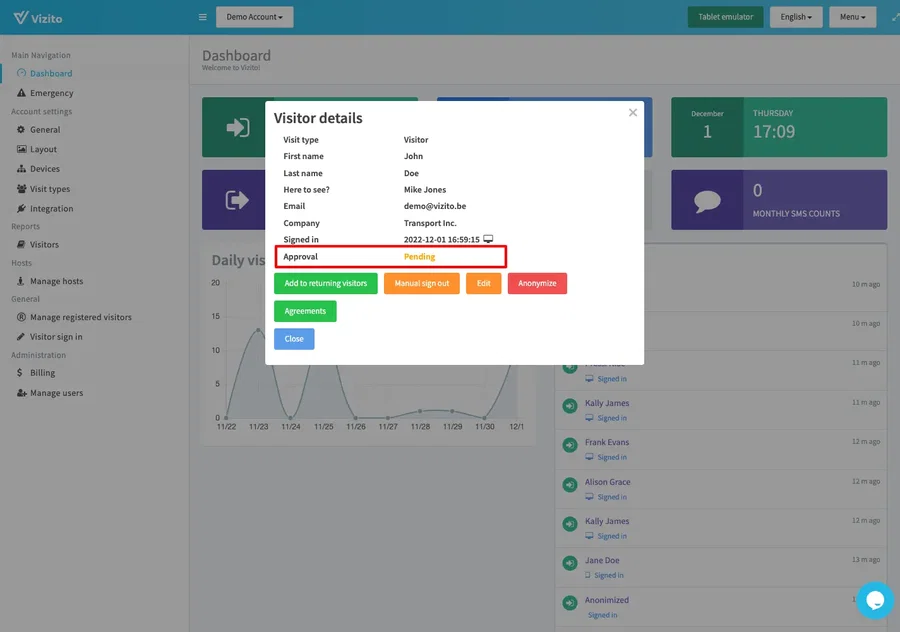
Task: Open Emergency in the sidebar
Action: click(51, 93)
